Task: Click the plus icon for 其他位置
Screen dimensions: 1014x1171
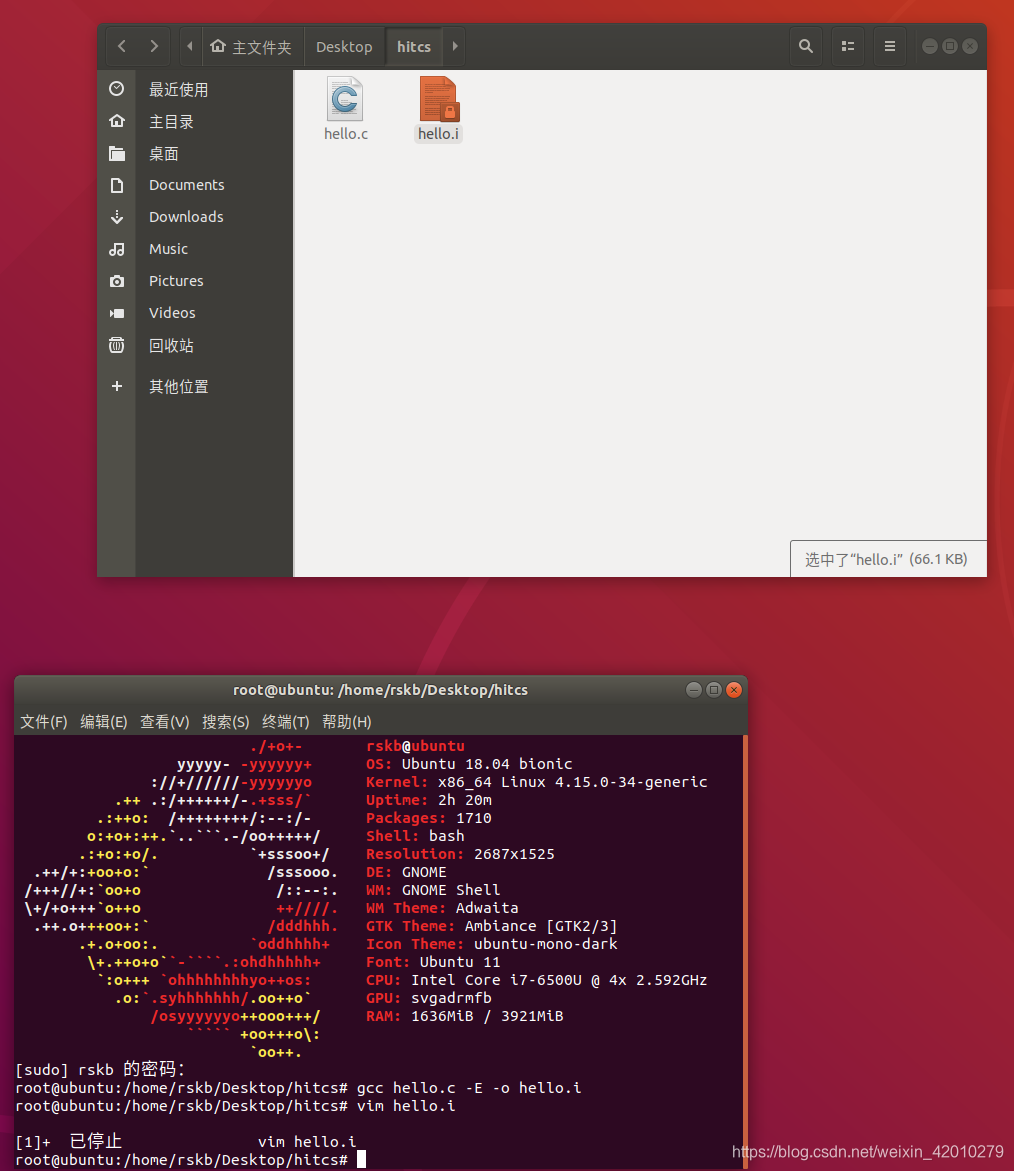Action: tap(116, 386)
